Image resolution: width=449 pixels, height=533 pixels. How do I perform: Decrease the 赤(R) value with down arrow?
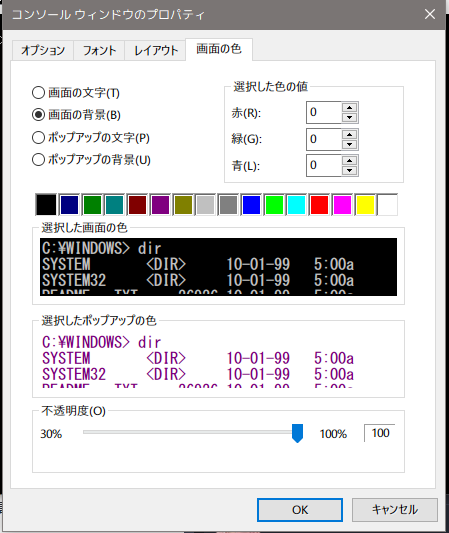(x=349, y=117)
